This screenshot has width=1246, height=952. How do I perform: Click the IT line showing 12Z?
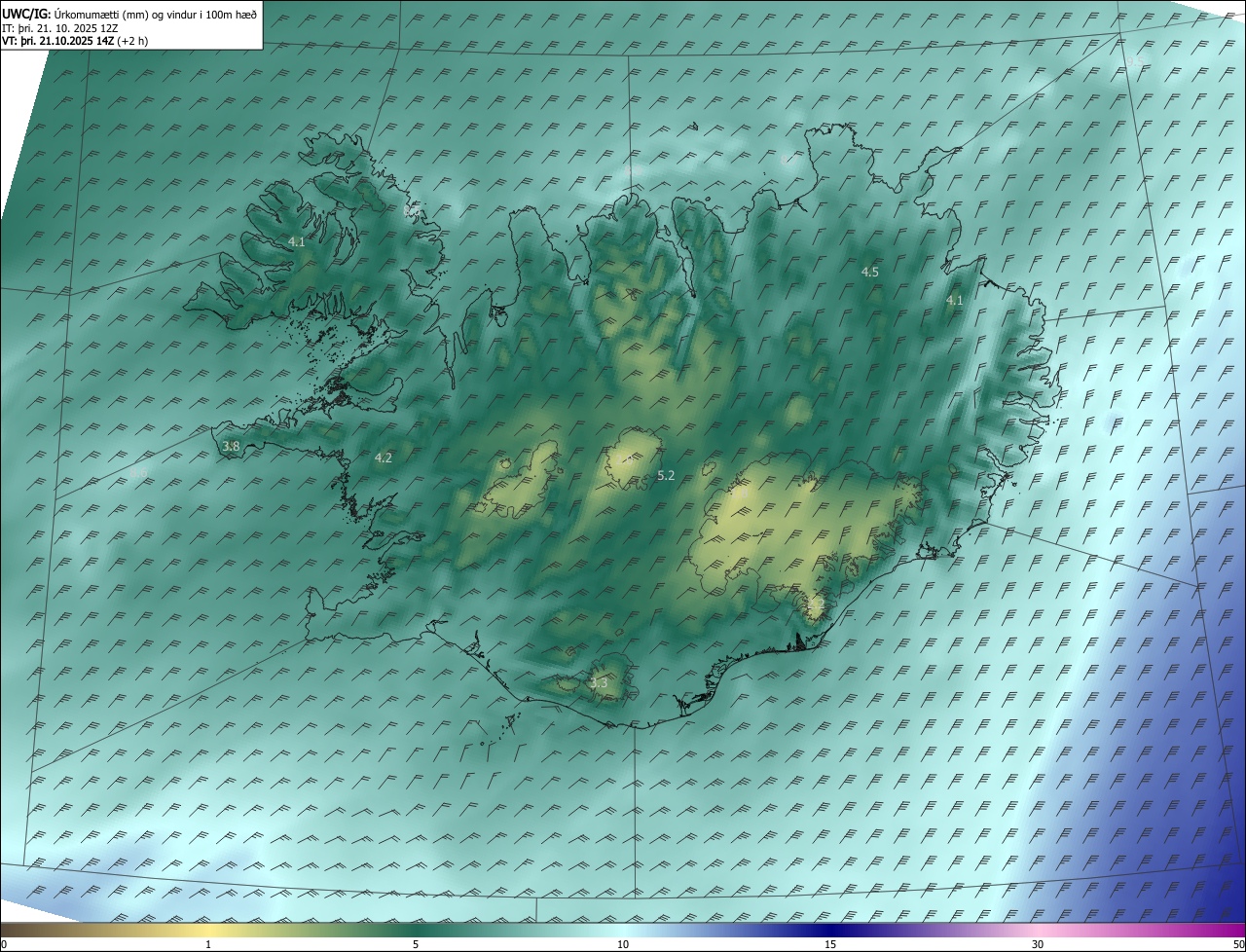pyautogui.click(x=60, y=28)
